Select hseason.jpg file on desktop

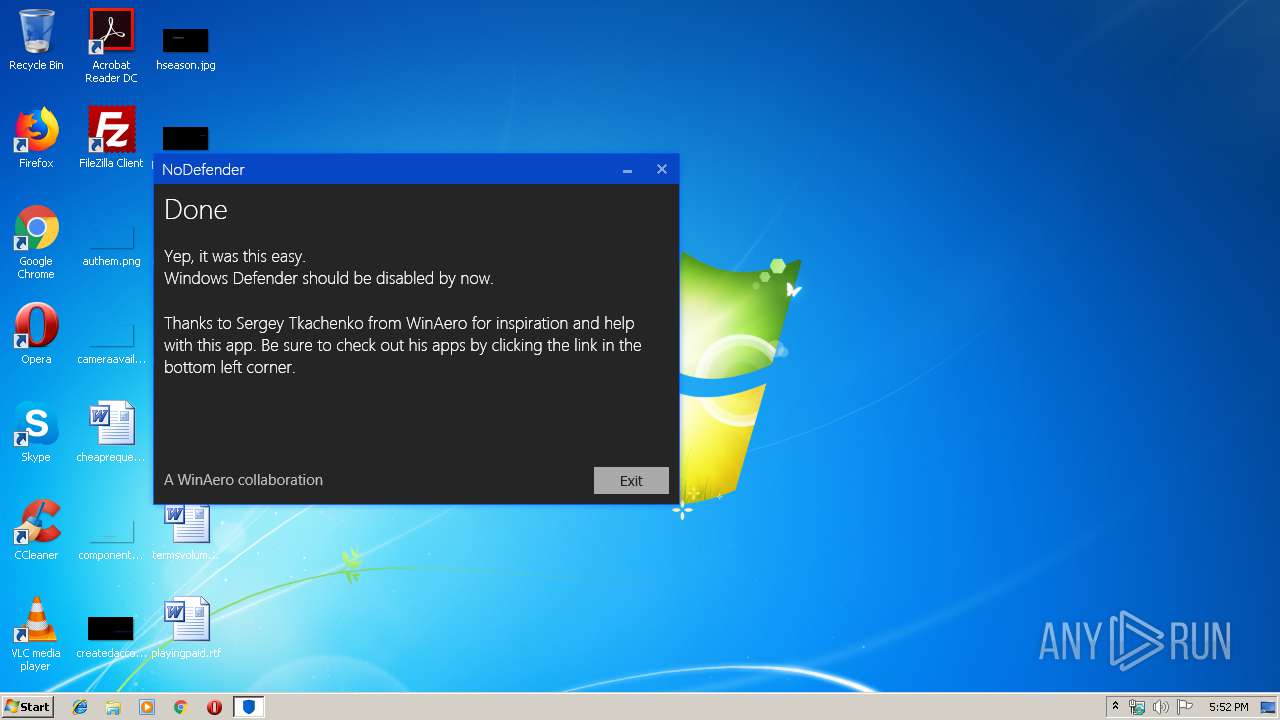tap(186, 48)
